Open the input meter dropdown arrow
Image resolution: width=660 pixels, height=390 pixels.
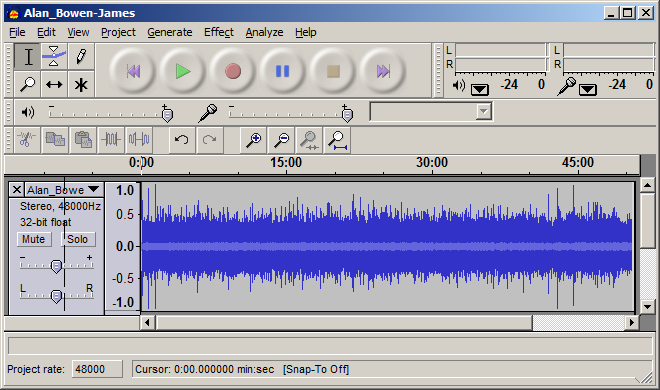588,89
